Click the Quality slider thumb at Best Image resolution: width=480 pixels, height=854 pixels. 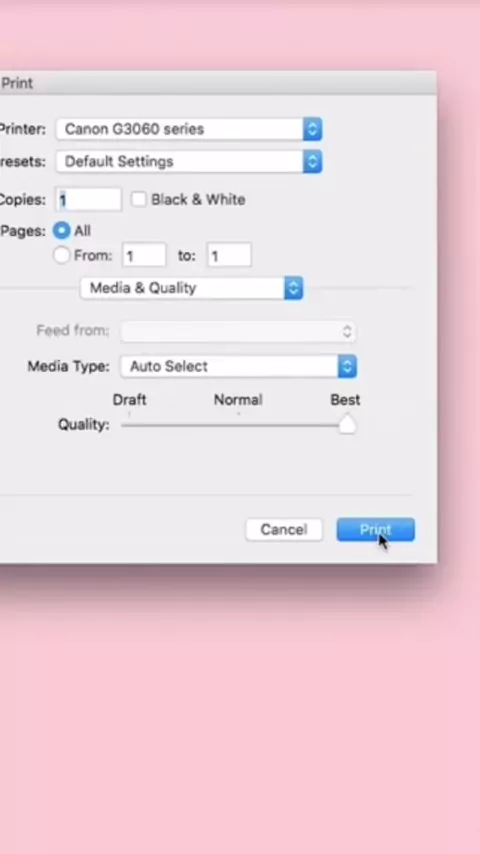pos(347,425)
